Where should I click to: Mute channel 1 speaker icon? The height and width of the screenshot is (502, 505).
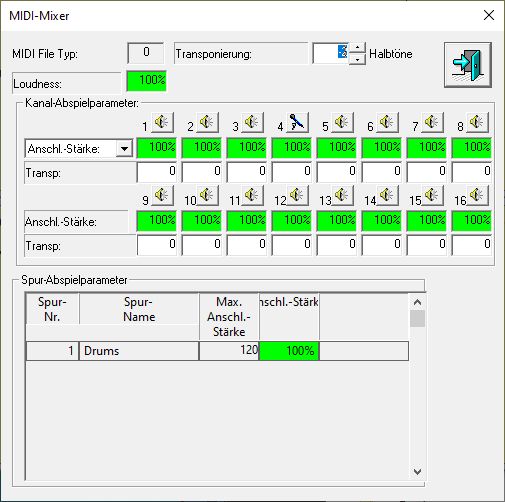[x=162, y=122]
